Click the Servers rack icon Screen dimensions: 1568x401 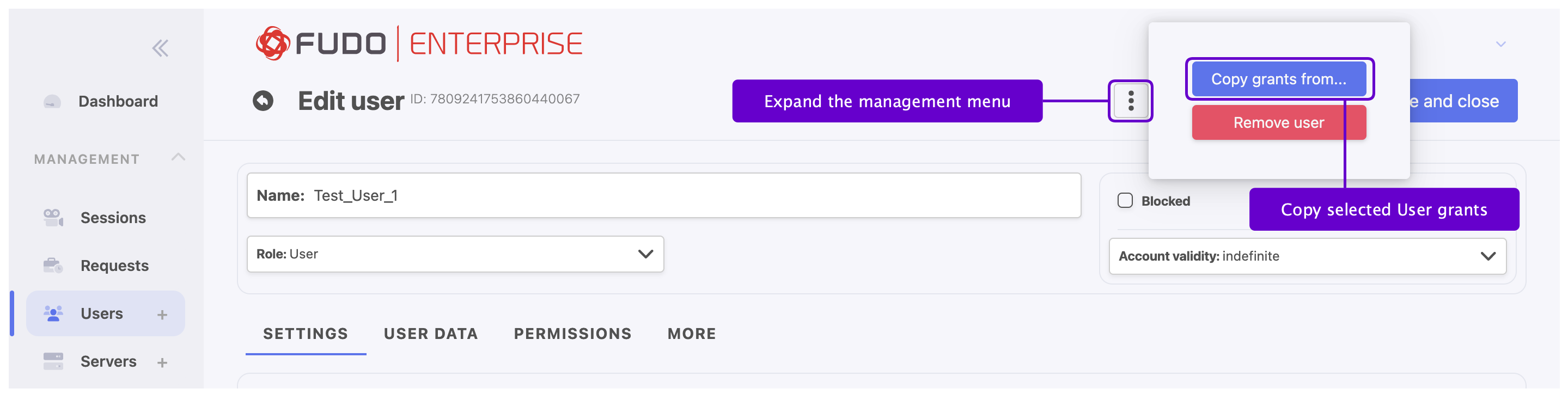point(53,361)
